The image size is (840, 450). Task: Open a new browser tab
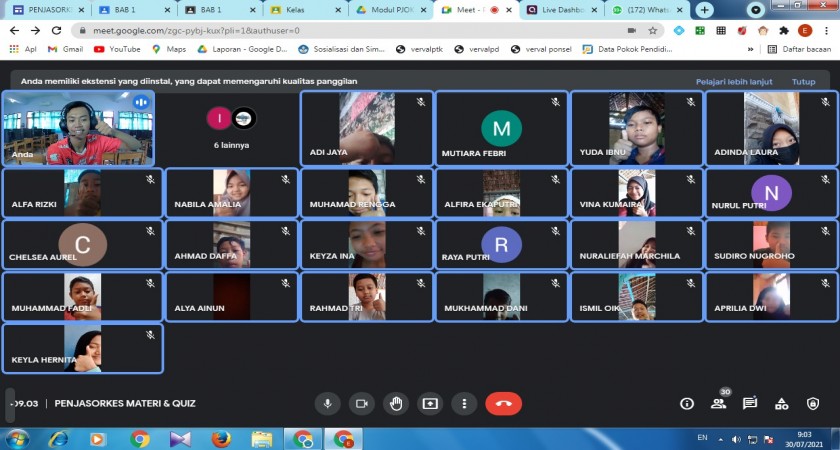(x=704, y=10)
